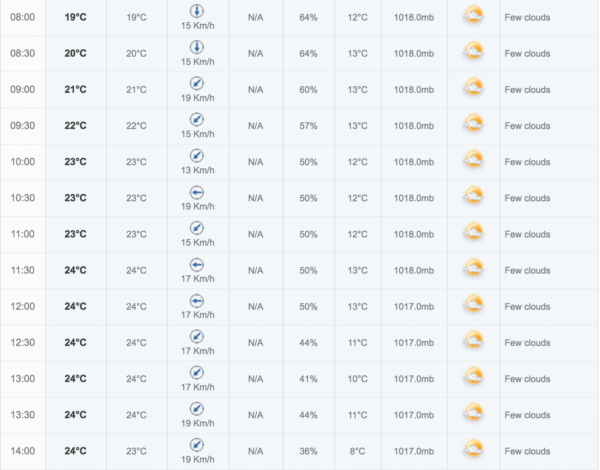Click the 36% humidity value at 14:00
The width and height of the screenshot is (600, 470).
[308, 451]
